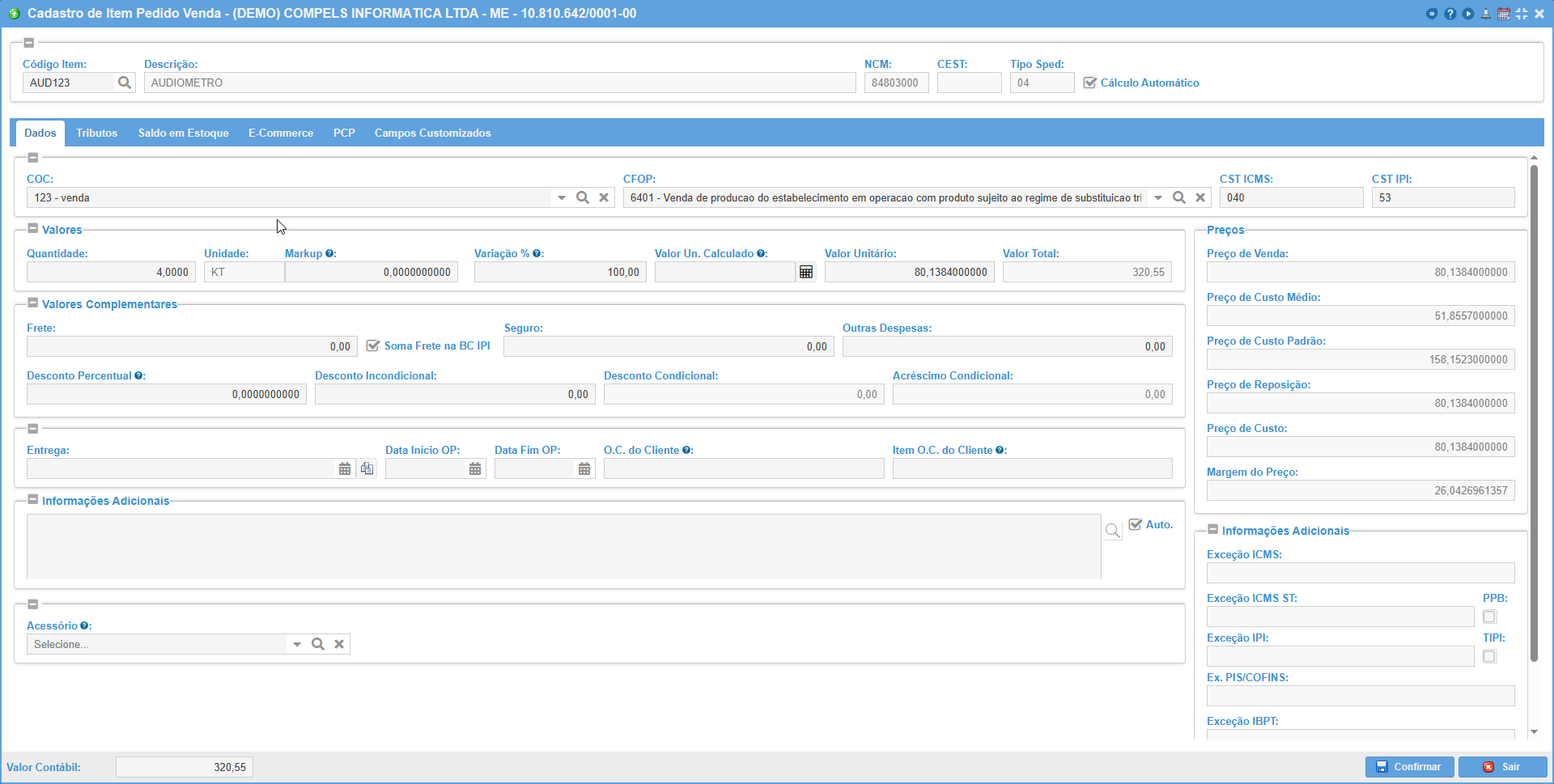Click the scrollbar down arrow
The width and height of the screenshot is (1554, 784).
(x=1534, y=732)
